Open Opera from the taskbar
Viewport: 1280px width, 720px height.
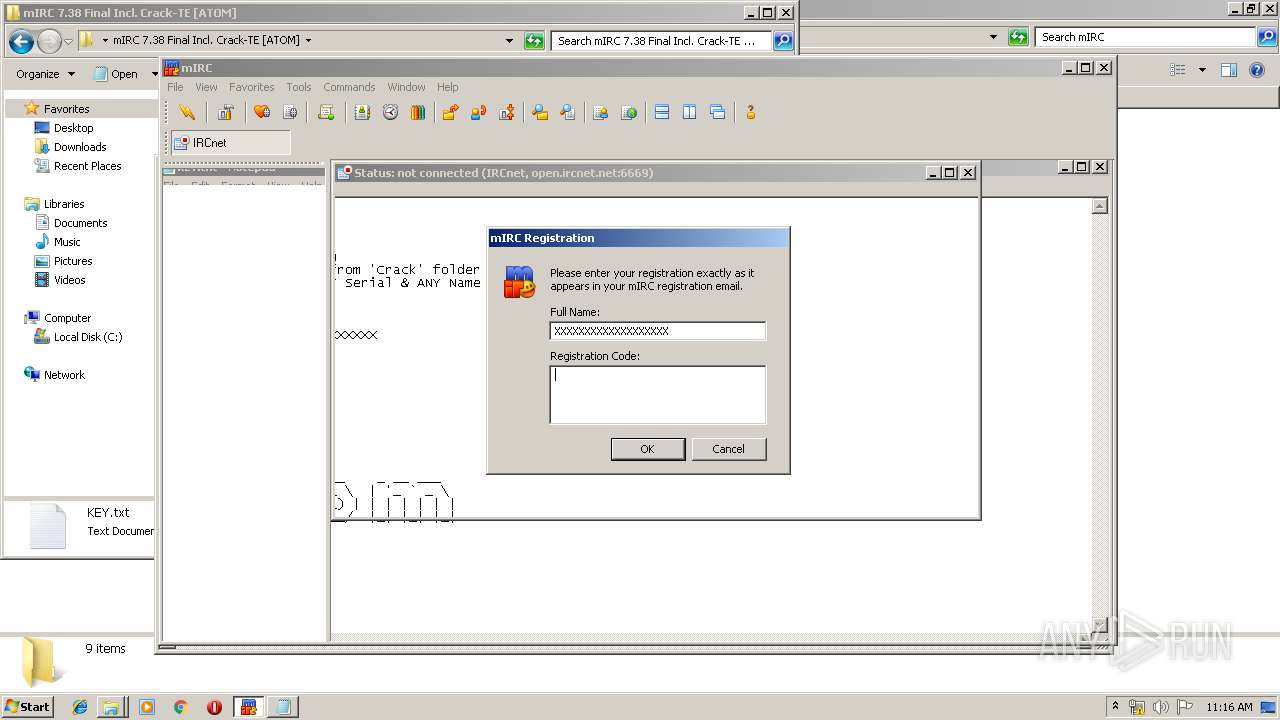point(214,707)
